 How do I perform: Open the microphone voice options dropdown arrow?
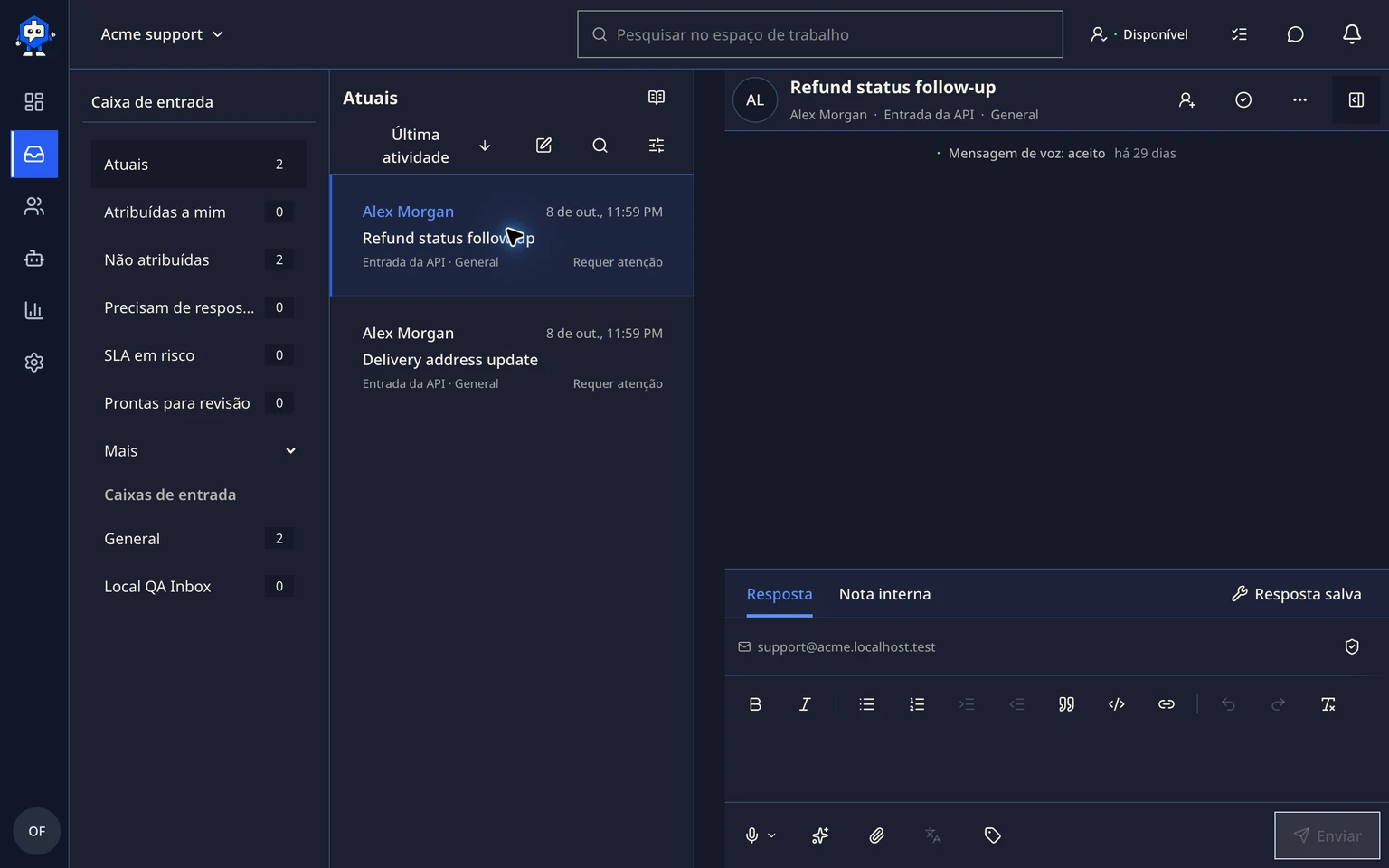[771, 835]
